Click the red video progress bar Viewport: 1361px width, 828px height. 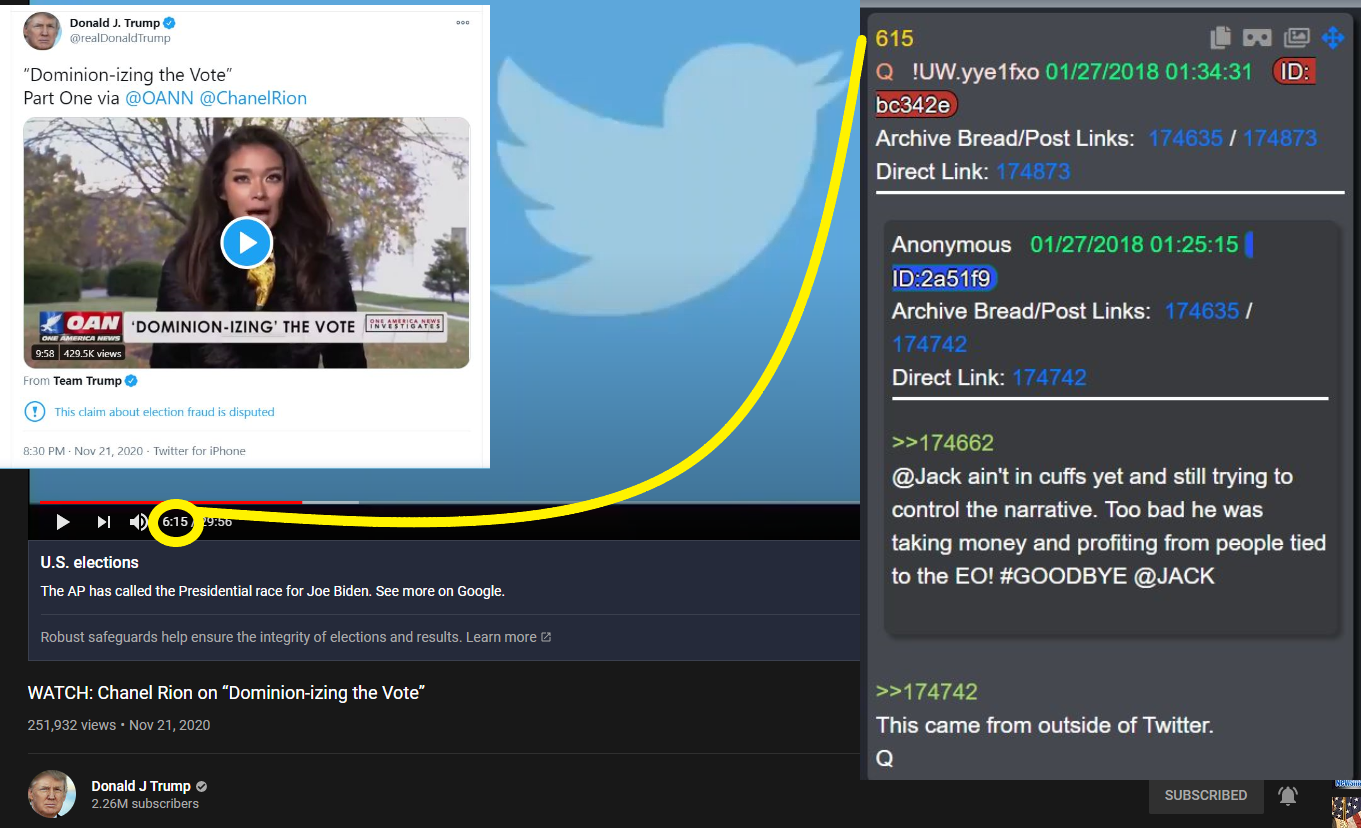pos(165,502)
